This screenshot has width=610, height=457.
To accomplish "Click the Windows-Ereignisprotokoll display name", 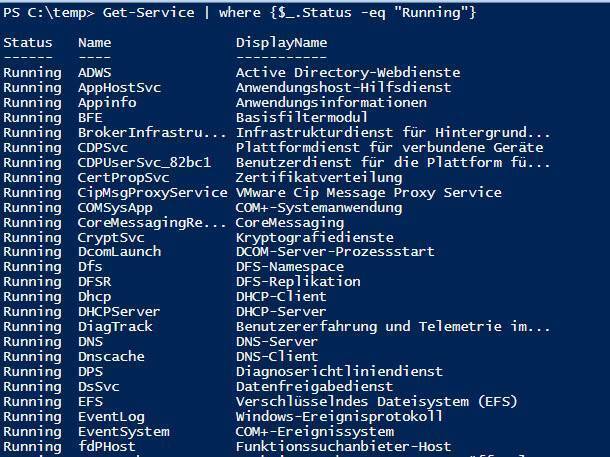I will click(339, 416).
